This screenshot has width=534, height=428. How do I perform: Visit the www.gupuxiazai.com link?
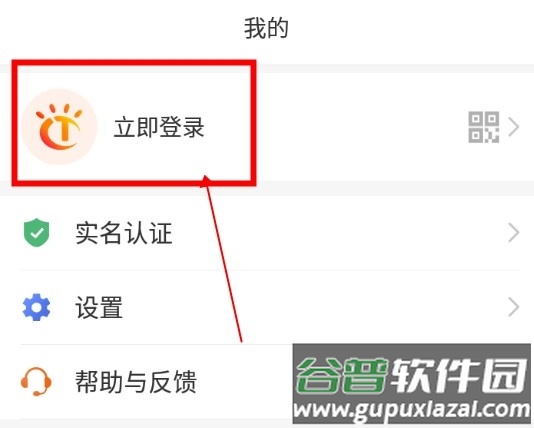[x=411, y=409]
